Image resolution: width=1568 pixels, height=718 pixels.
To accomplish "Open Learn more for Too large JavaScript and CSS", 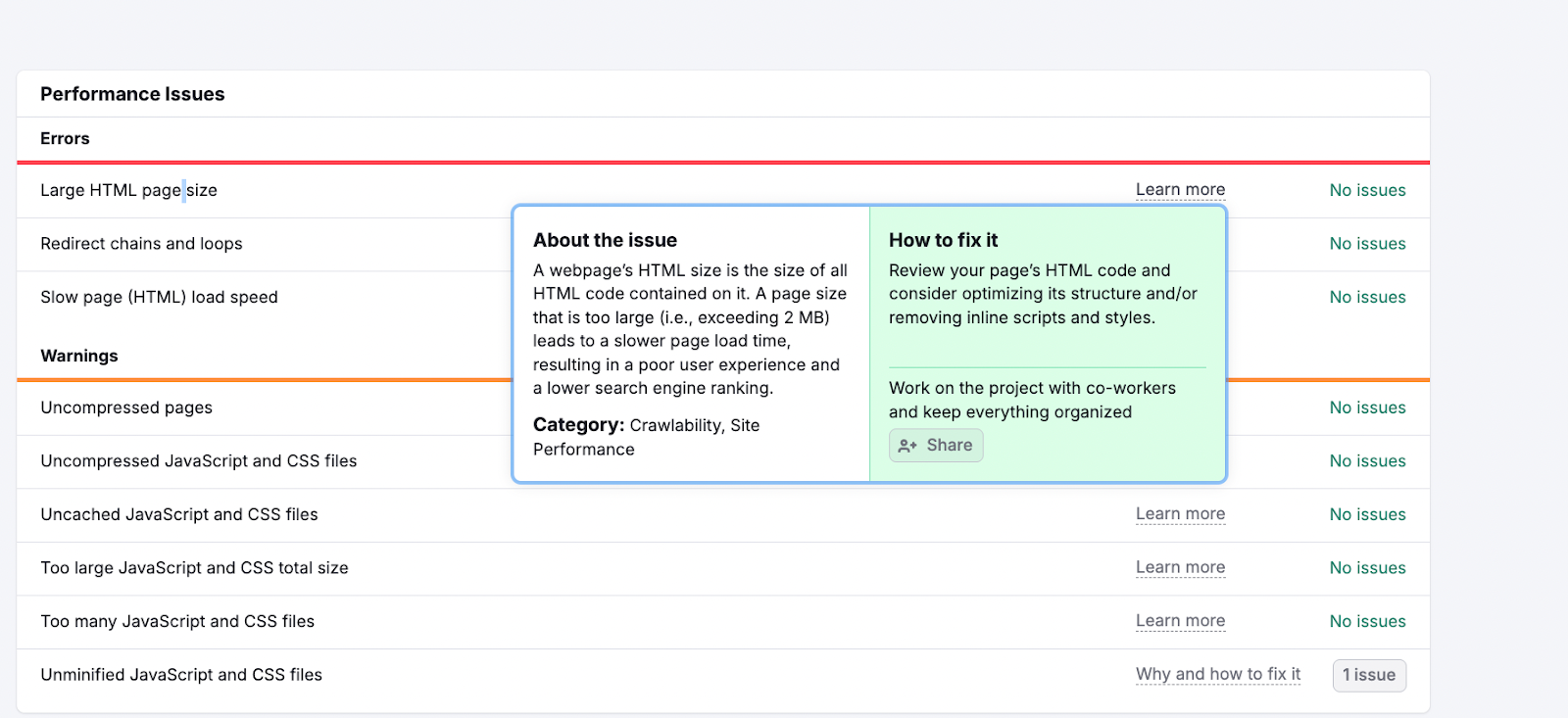I will tap(1180, 567).
